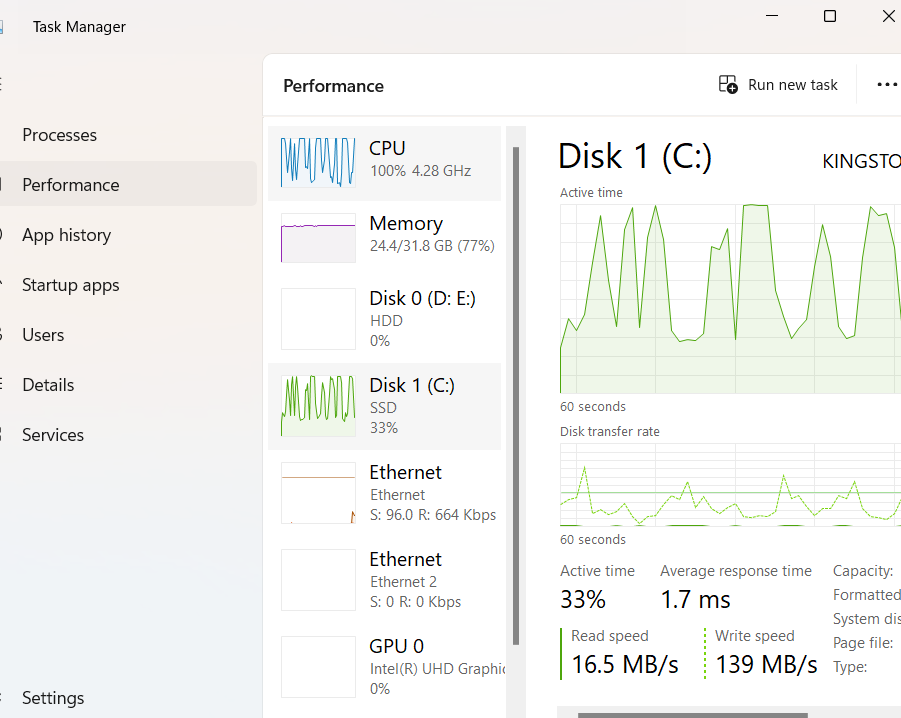The image size is (901, 718).
Task: Go to the App history page
Action: [x=66, y=235]
